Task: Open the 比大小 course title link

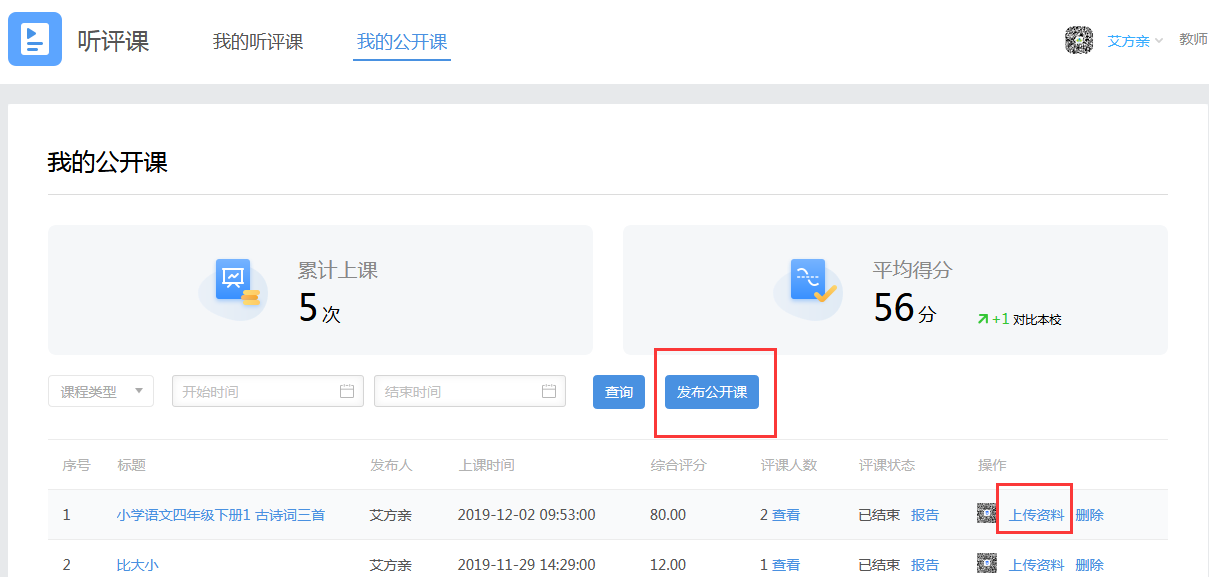Action: [x=137, y=565]
